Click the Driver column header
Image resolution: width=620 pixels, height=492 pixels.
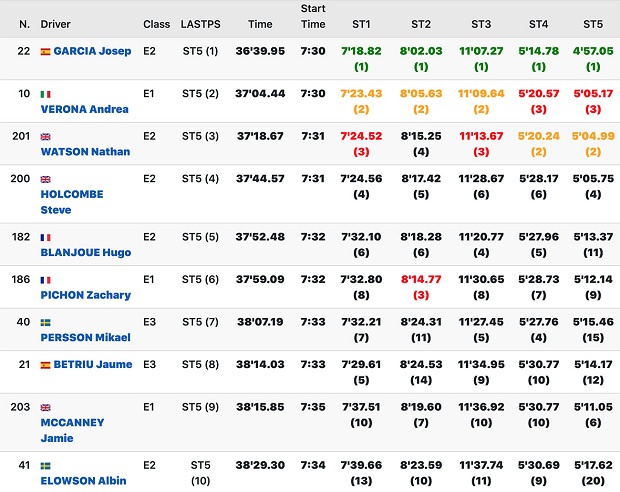tap(56, 23)
